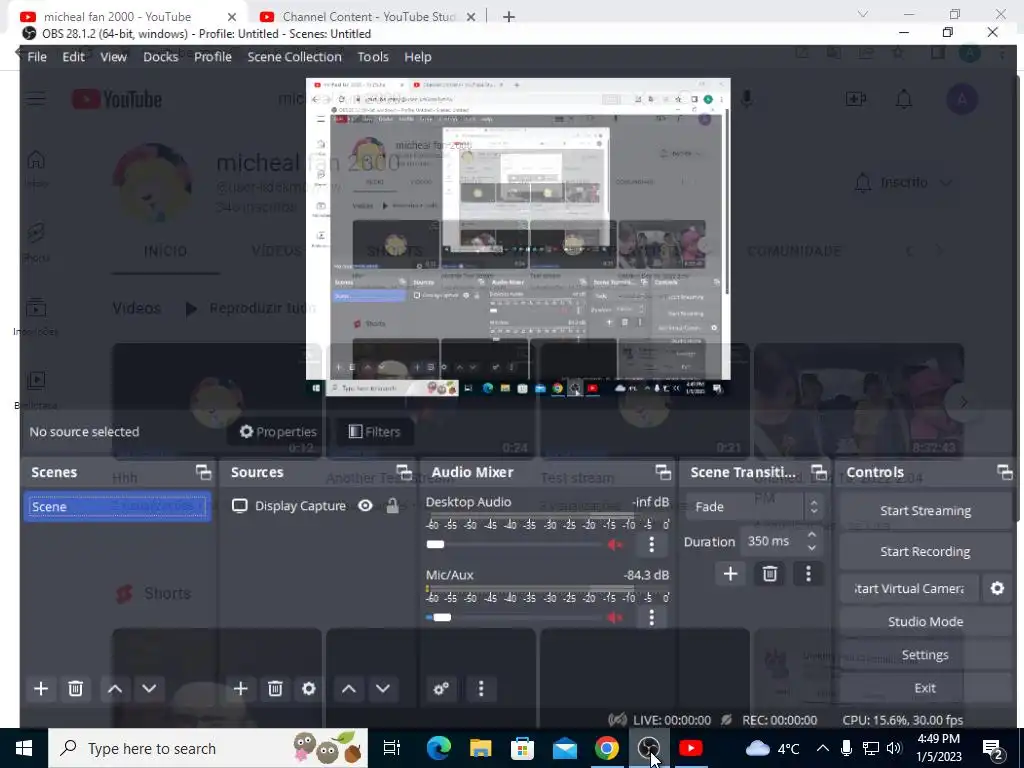Undock the Audio Mixer panel
1024x768 pixels.
[x=664, y=472]
